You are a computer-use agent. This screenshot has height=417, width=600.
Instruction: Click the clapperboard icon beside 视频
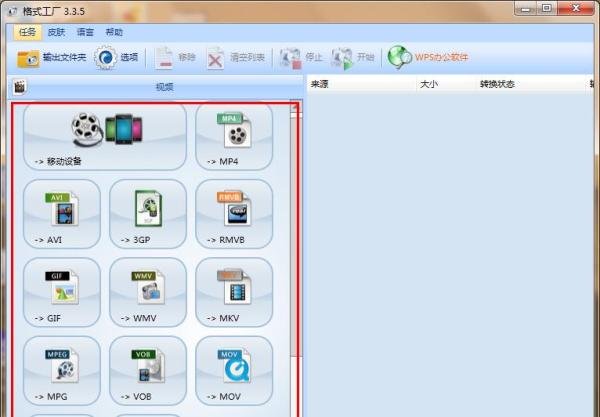pos(19,87)
